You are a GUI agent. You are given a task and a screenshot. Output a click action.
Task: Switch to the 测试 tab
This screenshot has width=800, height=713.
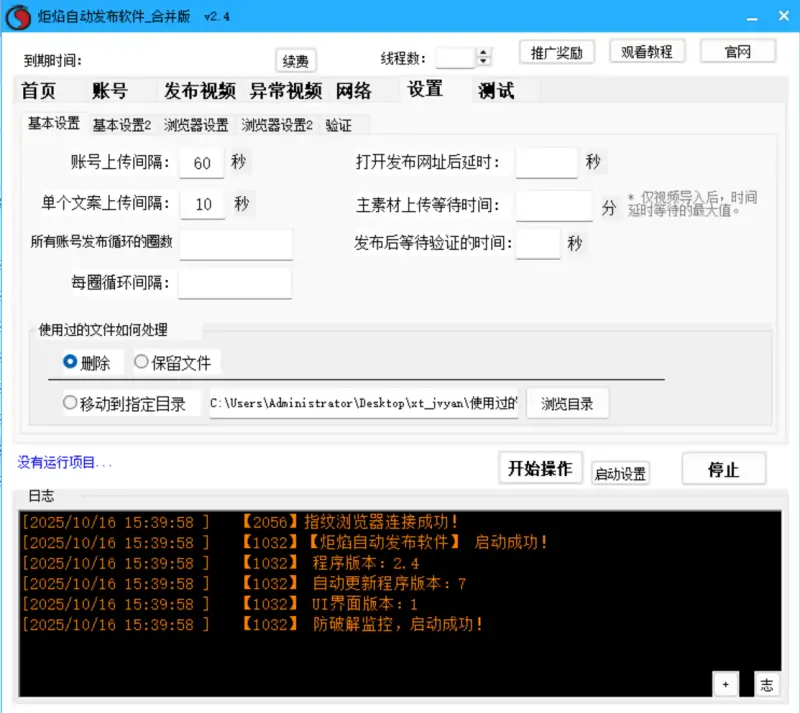pos(497,90)
